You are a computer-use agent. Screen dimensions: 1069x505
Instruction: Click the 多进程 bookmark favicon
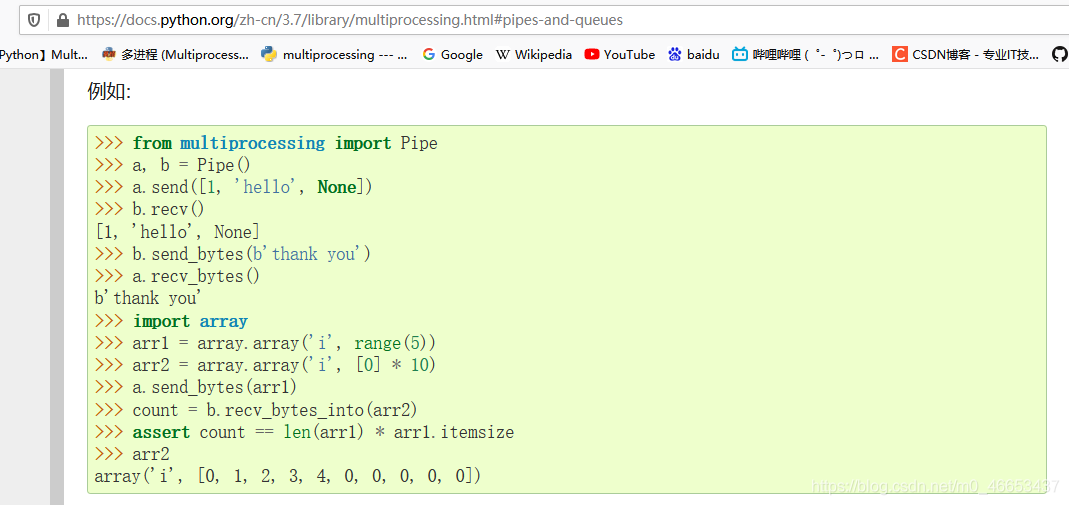coord(108,55)
